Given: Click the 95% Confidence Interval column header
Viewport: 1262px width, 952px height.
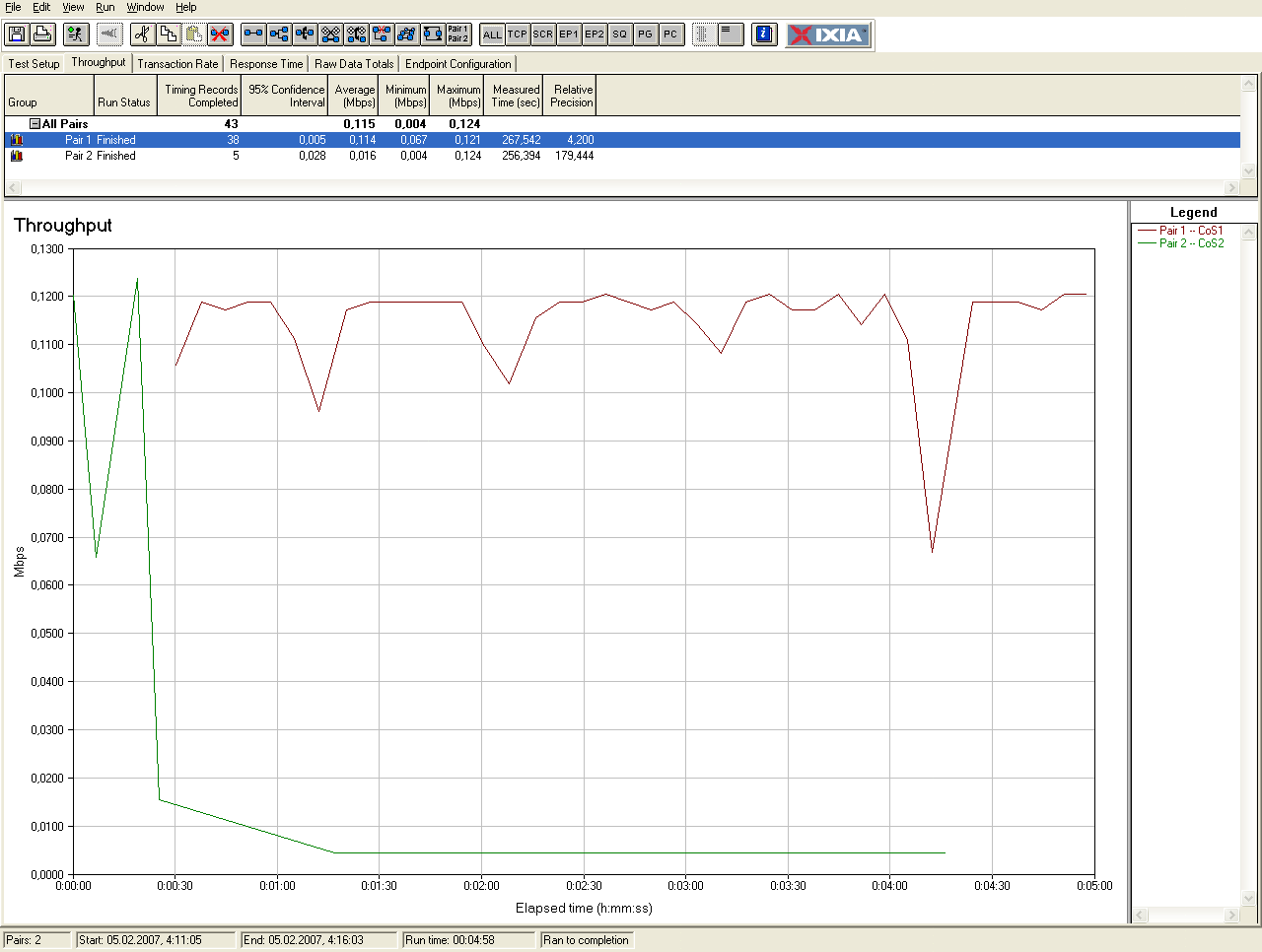Looking at the screenshot, I should (x=286, y=96).
